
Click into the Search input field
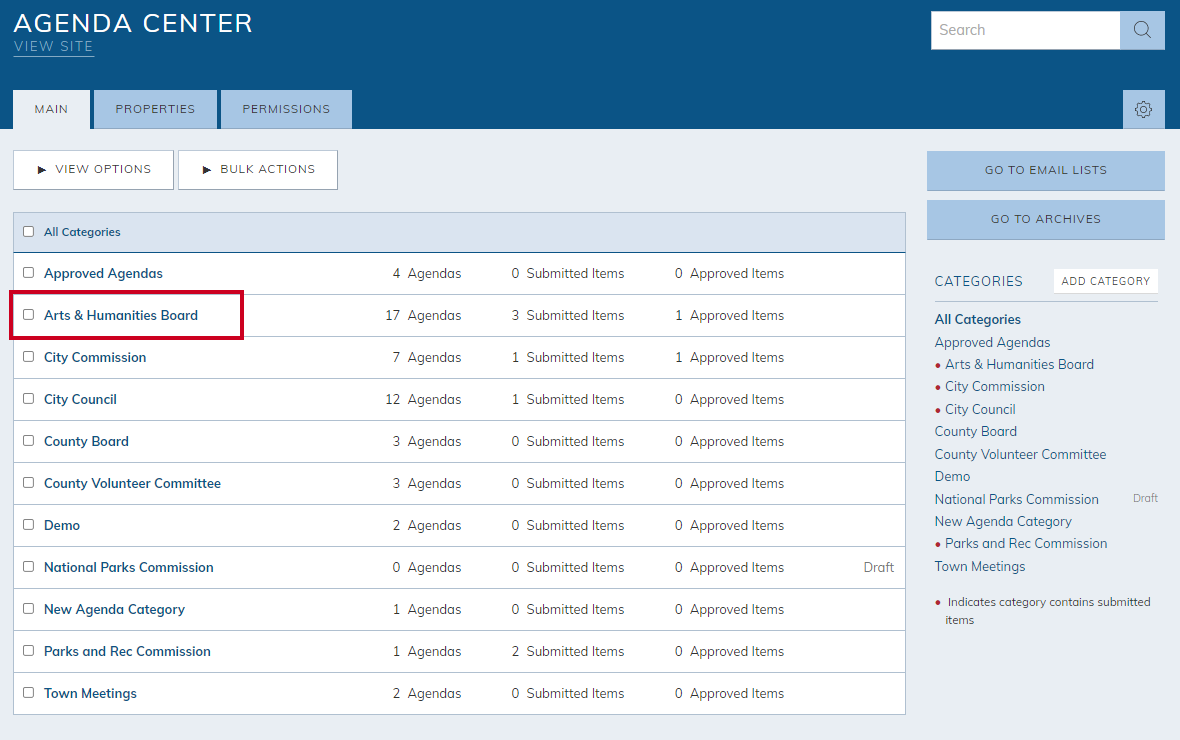[1025, 30]
